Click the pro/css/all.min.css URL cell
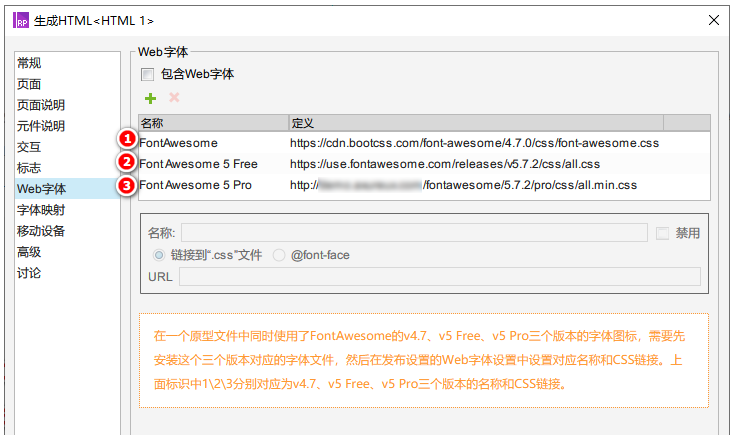Screen dimensions: 734x442 tap(463, 185)
